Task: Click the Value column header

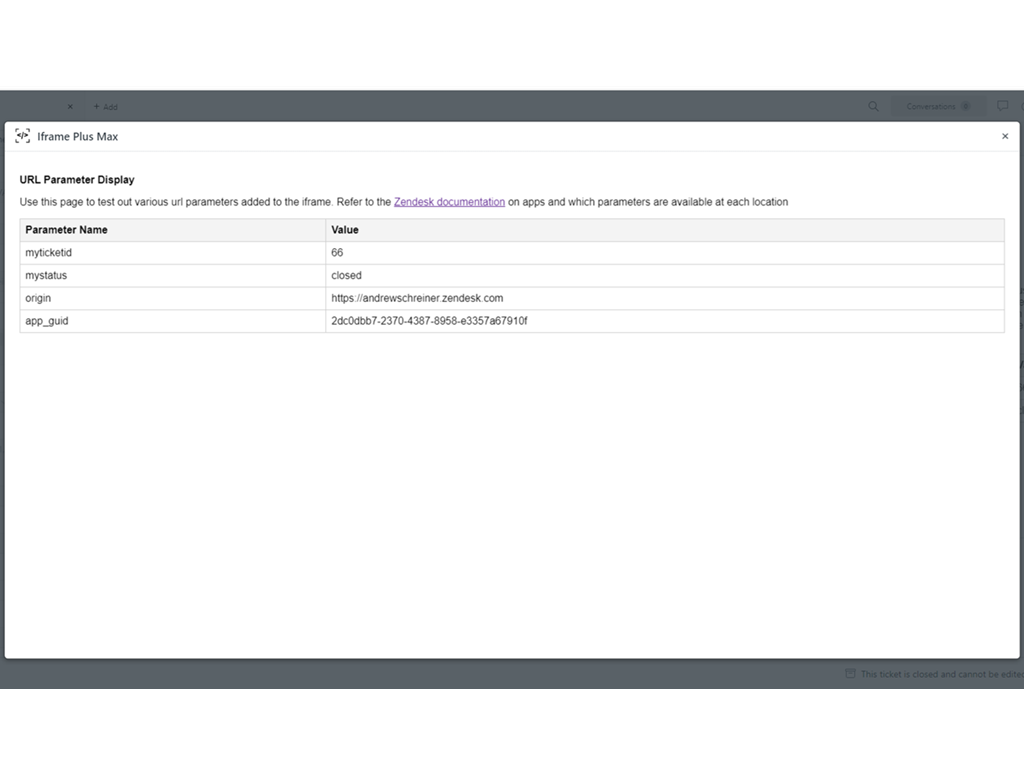Action: 345,230
